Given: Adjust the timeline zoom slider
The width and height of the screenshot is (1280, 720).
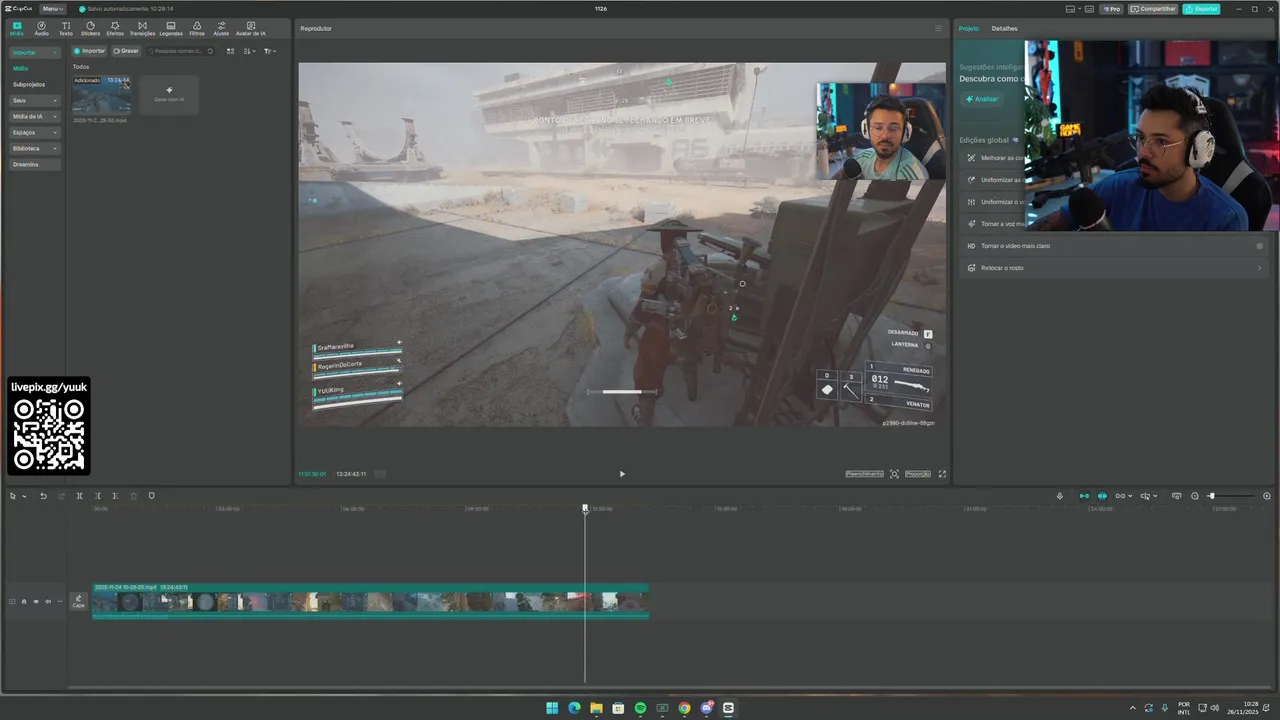Looking at the screenshot, I should click(x=1231, y=496).
